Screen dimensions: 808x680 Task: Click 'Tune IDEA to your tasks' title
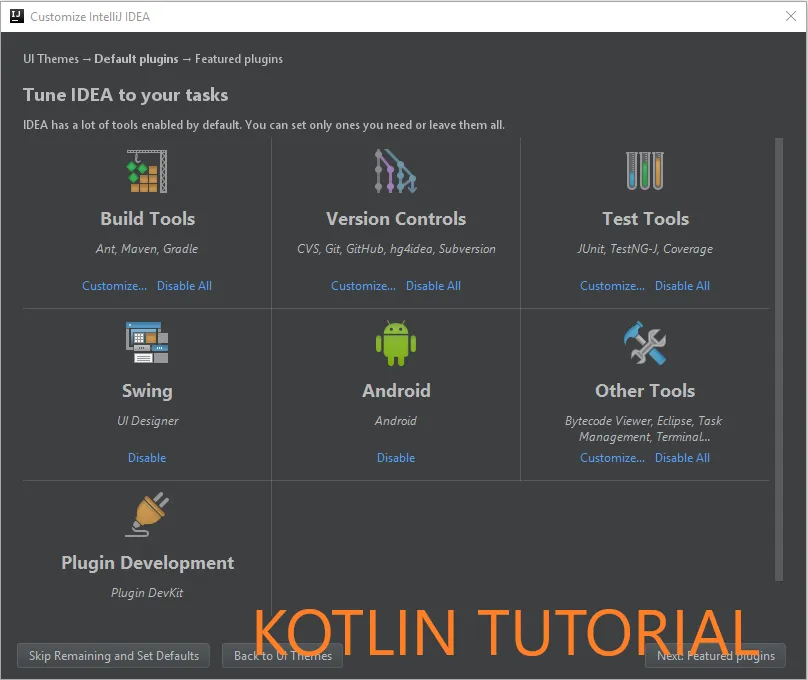[x=125, y=95]
